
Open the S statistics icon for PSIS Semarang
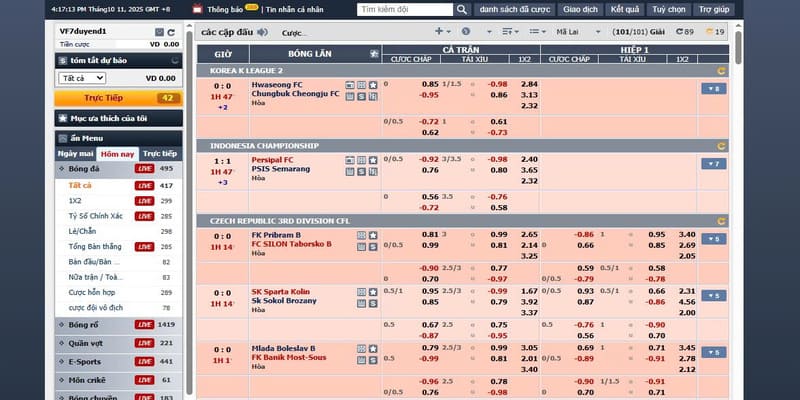point(361,171)
